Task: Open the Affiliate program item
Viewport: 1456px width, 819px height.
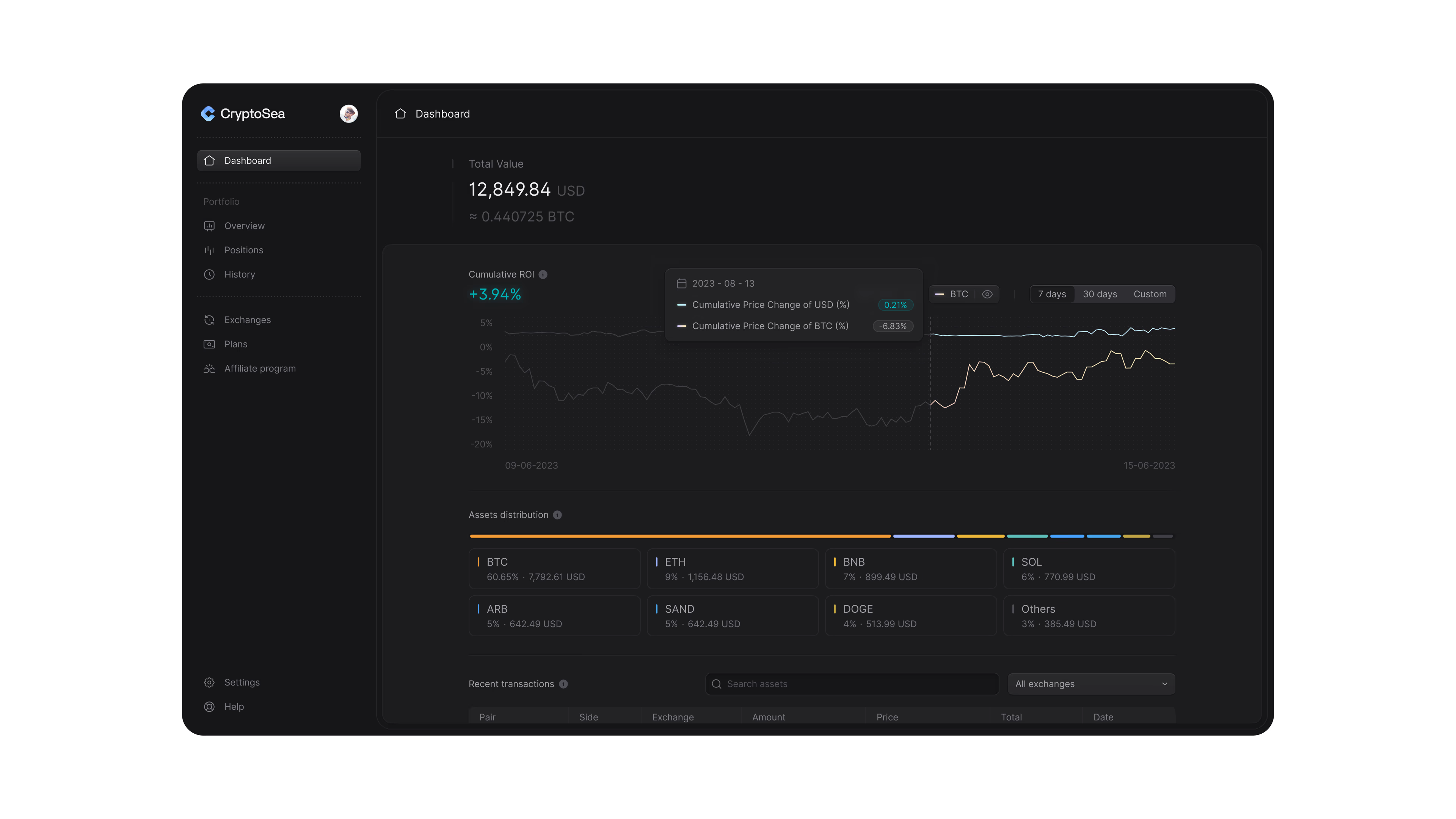Action: [259, 369]
